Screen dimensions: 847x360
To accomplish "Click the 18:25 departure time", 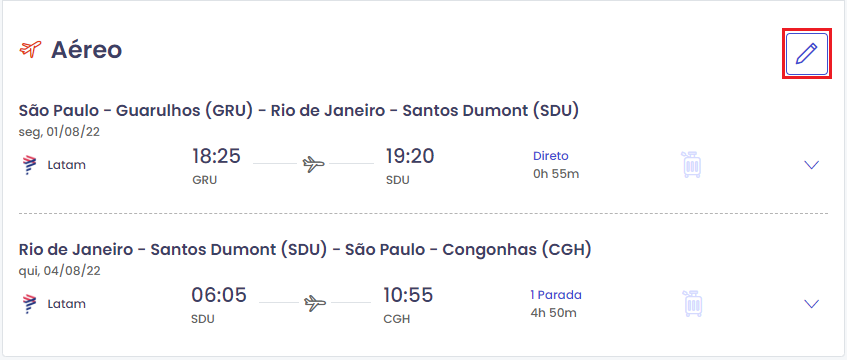I will 216,156.
